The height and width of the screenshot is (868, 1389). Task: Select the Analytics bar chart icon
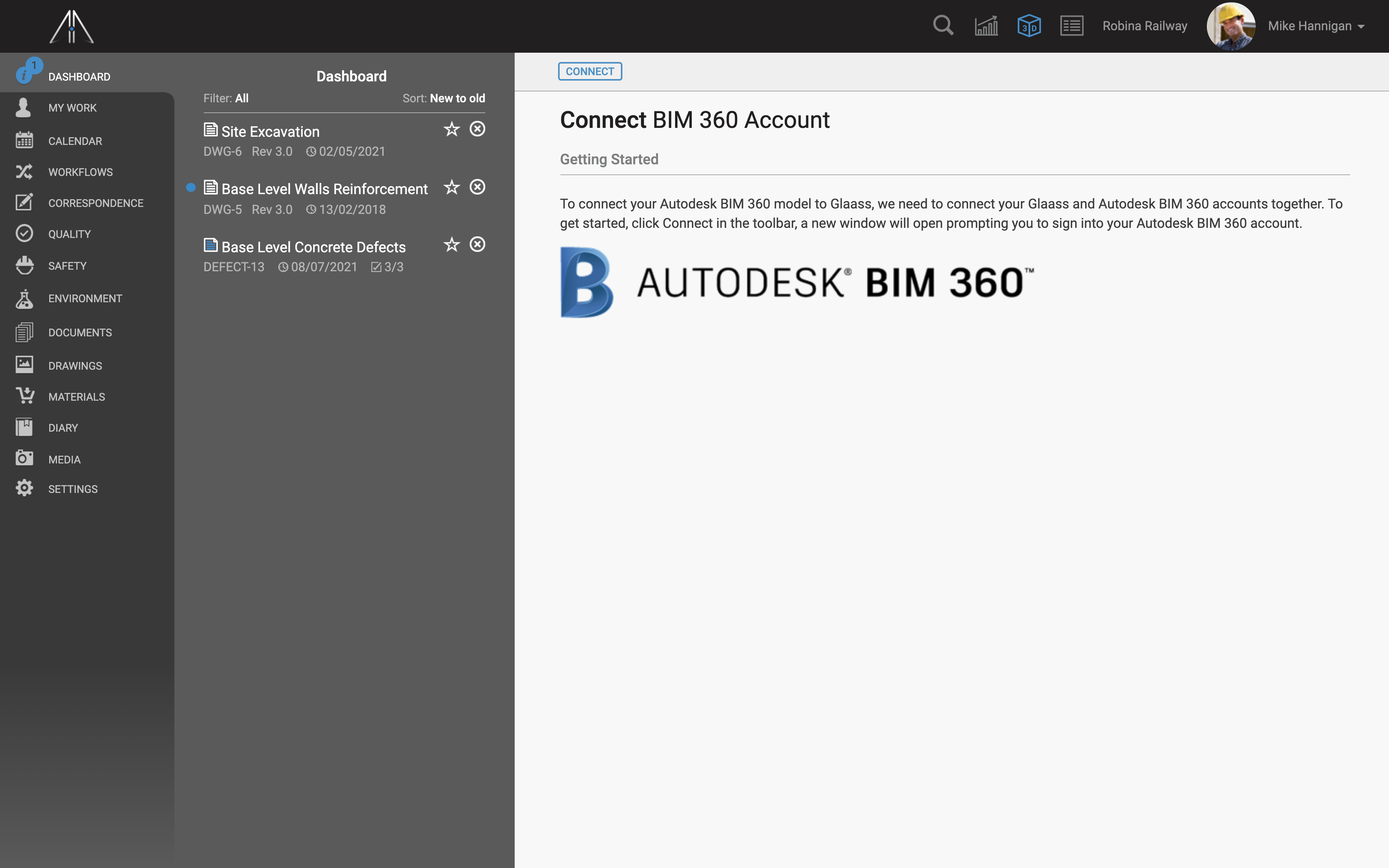986,25
